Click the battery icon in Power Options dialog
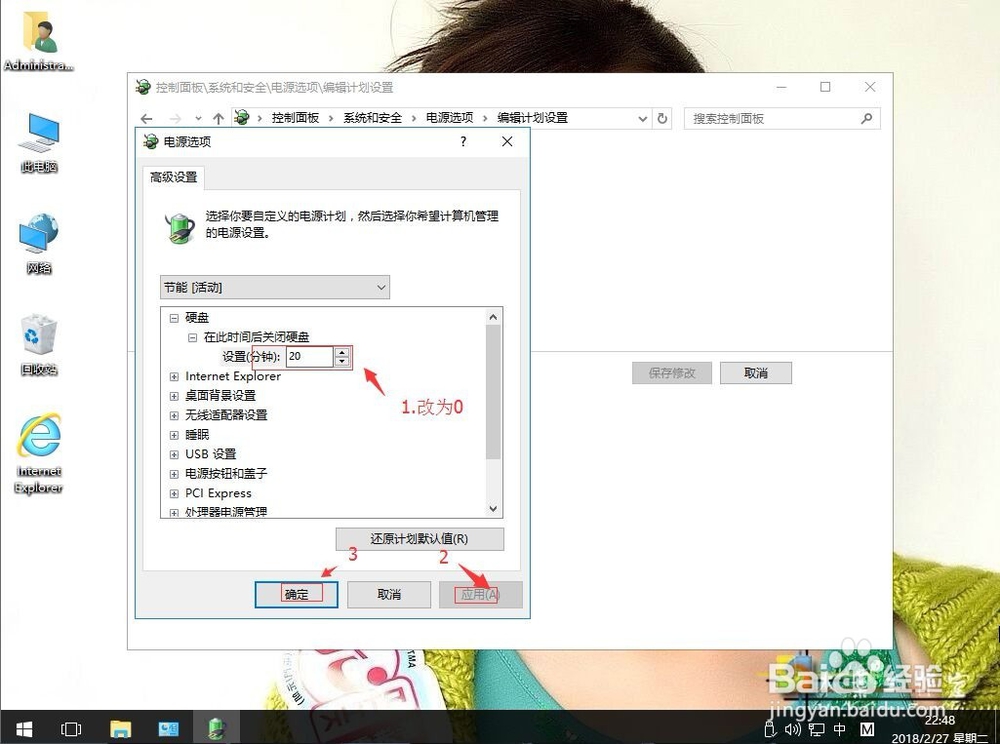 tap(179, 228)
